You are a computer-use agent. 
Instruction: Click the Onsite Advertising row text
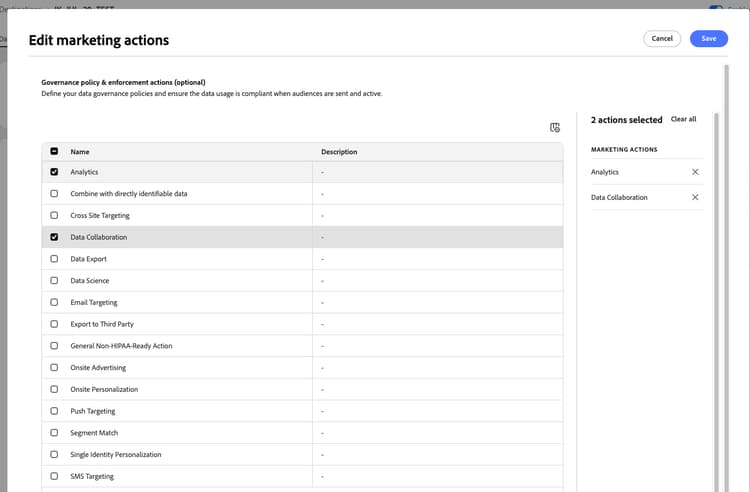click(98, 368)
